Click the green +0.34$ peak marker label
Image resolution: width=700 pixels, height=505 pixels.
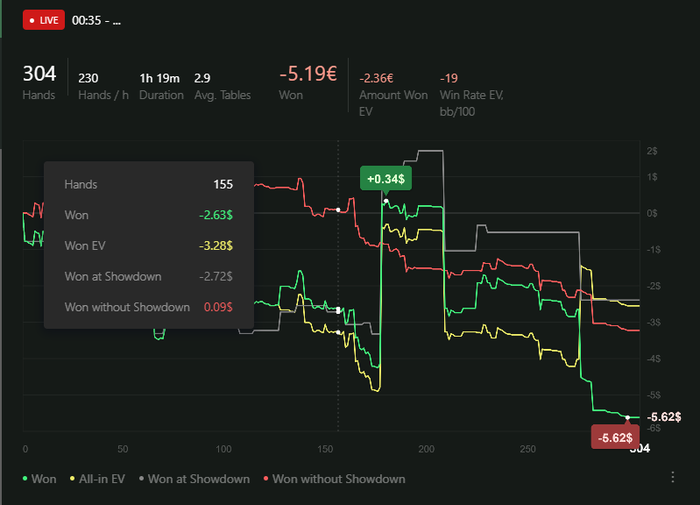coord(385,179)
